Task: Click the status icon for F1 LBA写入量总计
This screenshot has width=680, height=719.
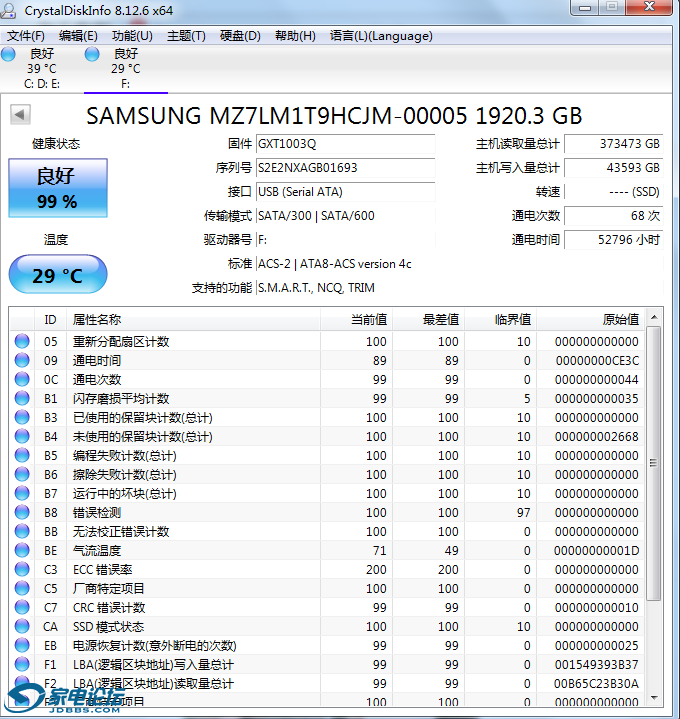Action: [x=22, y=664]
